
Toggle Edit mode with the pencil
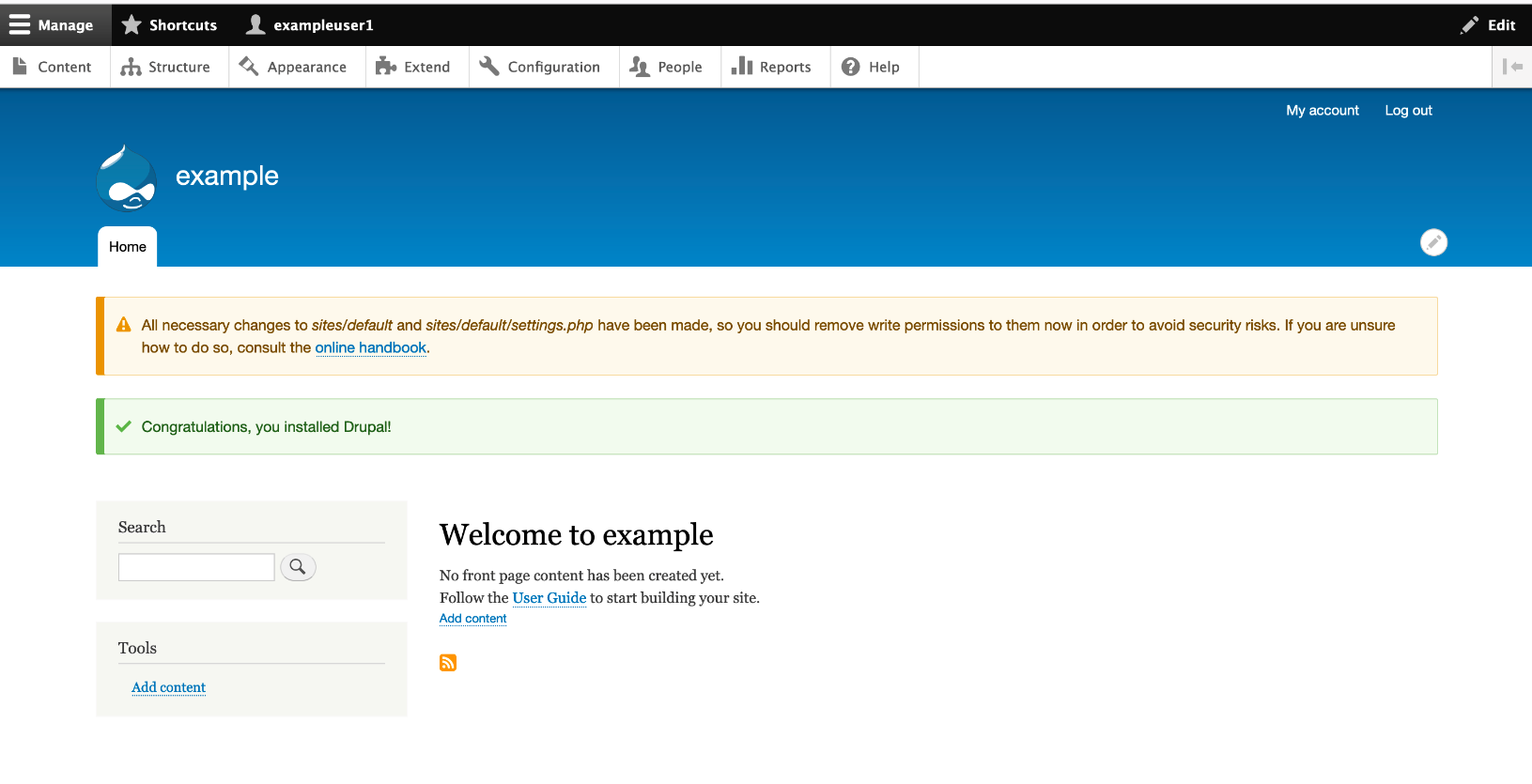(x=1488, y=25)
